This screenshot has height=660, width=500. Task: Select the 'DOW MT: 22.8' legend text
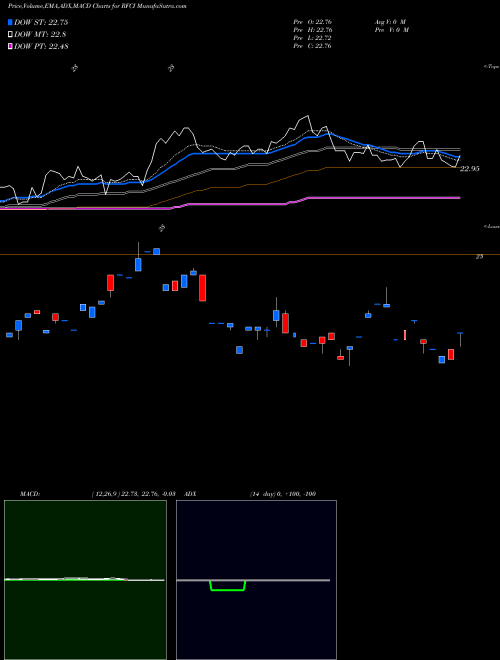pos(40,35)
